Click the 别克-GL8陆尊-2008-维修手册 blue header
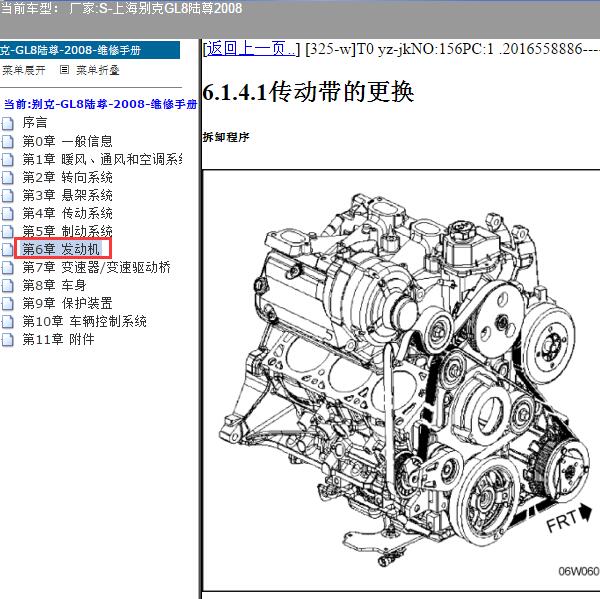 coord(90,50)
